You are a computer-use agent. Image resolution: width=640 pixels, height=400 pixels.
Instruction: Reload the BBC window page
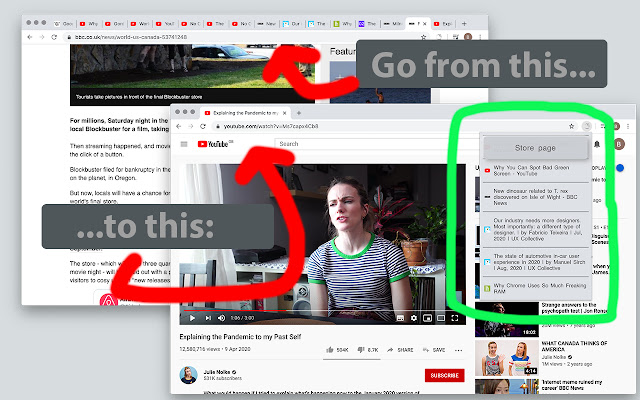tap(54, 37)
